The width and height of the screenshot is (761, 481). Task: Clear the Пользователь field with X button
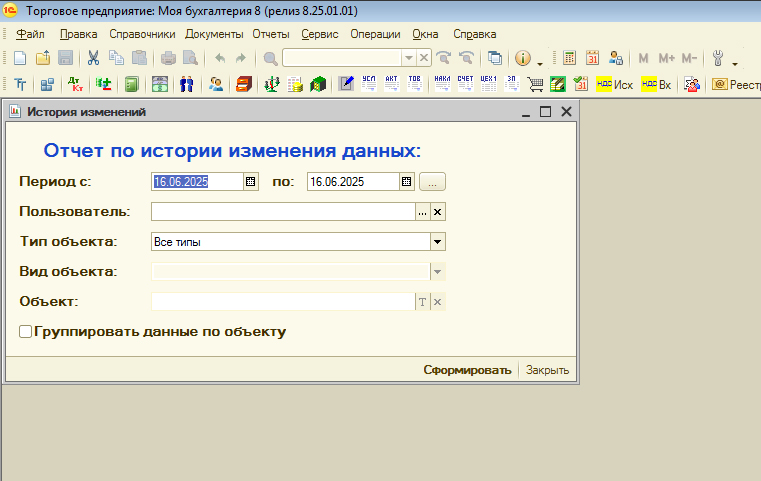tap(438, 212)
